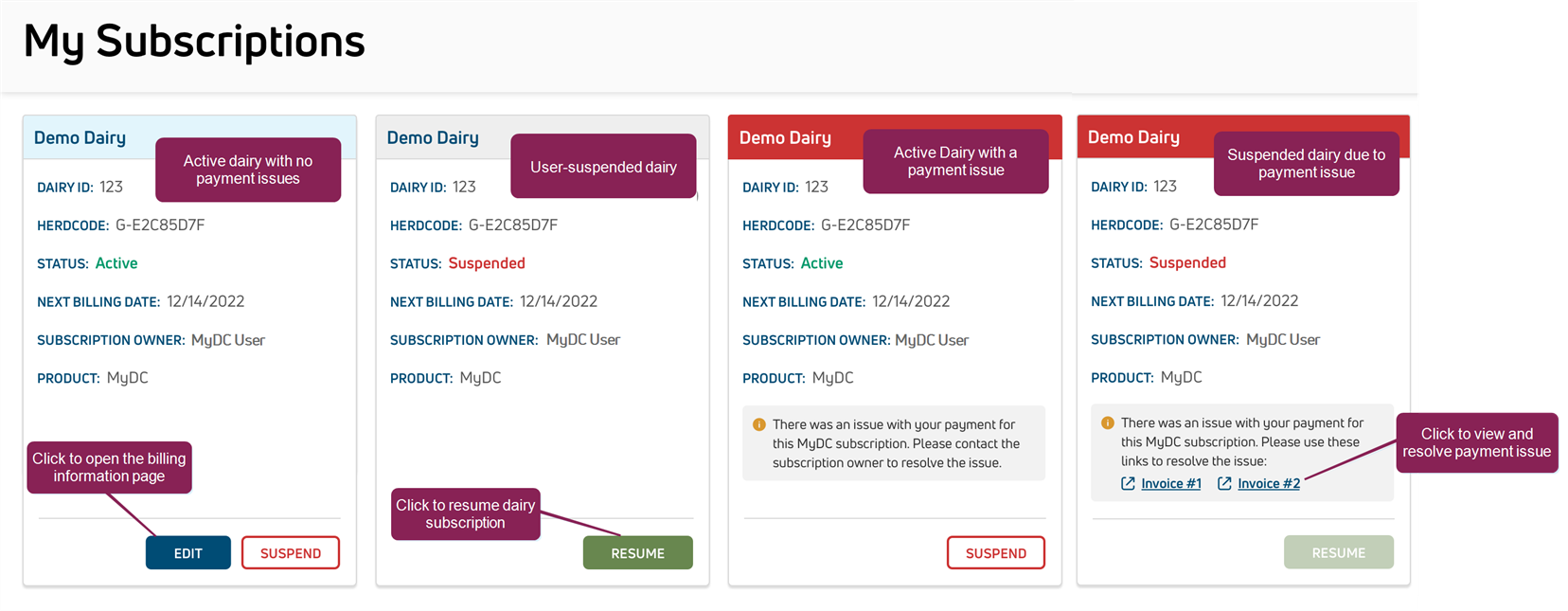Click the 'Active dairy with no payment issues' callout
This screenshot has width=1568, height=611.
point(248,170)
